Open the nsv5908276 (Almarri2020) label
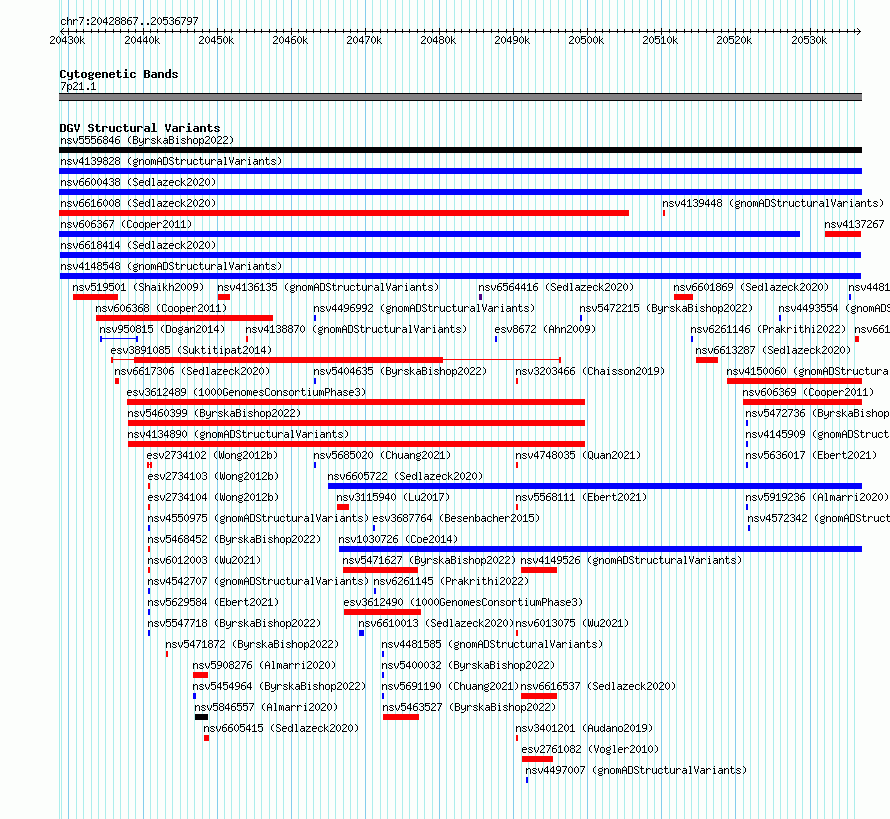Image resolution: width=890 pixels, height=819 pixels. tap(264, 665)
